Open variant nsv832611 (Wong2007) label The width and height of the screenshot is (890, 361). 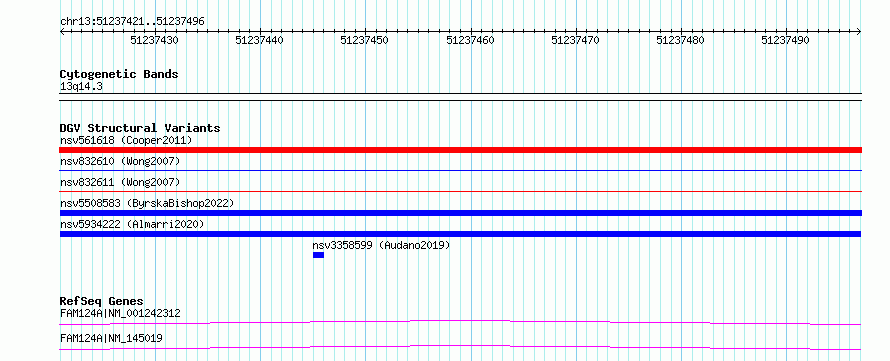pos(120,182)
